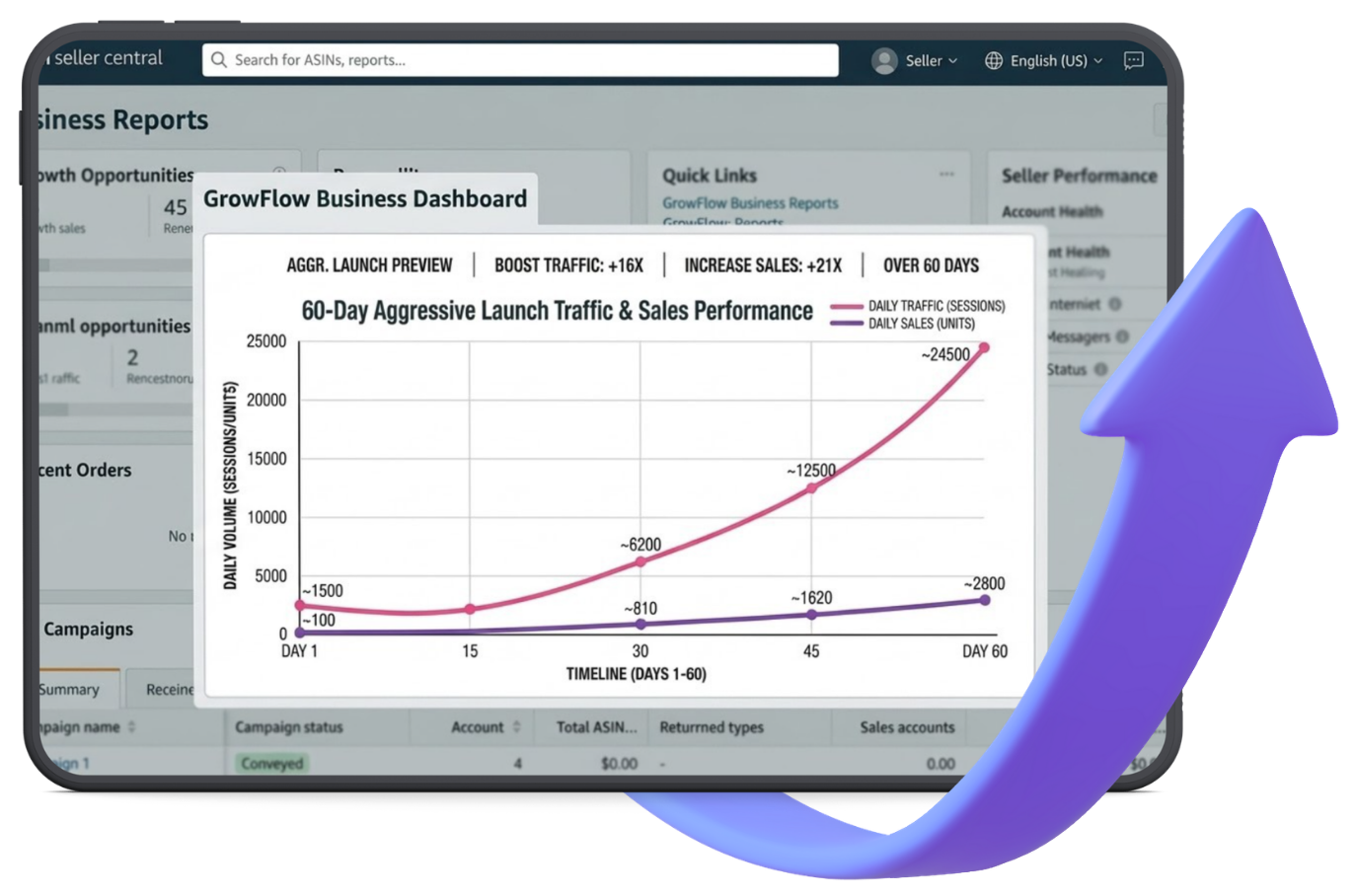Click the info icon beside Messagers
This screenshot has width=1356, height=896.
tap(1122, 336)
